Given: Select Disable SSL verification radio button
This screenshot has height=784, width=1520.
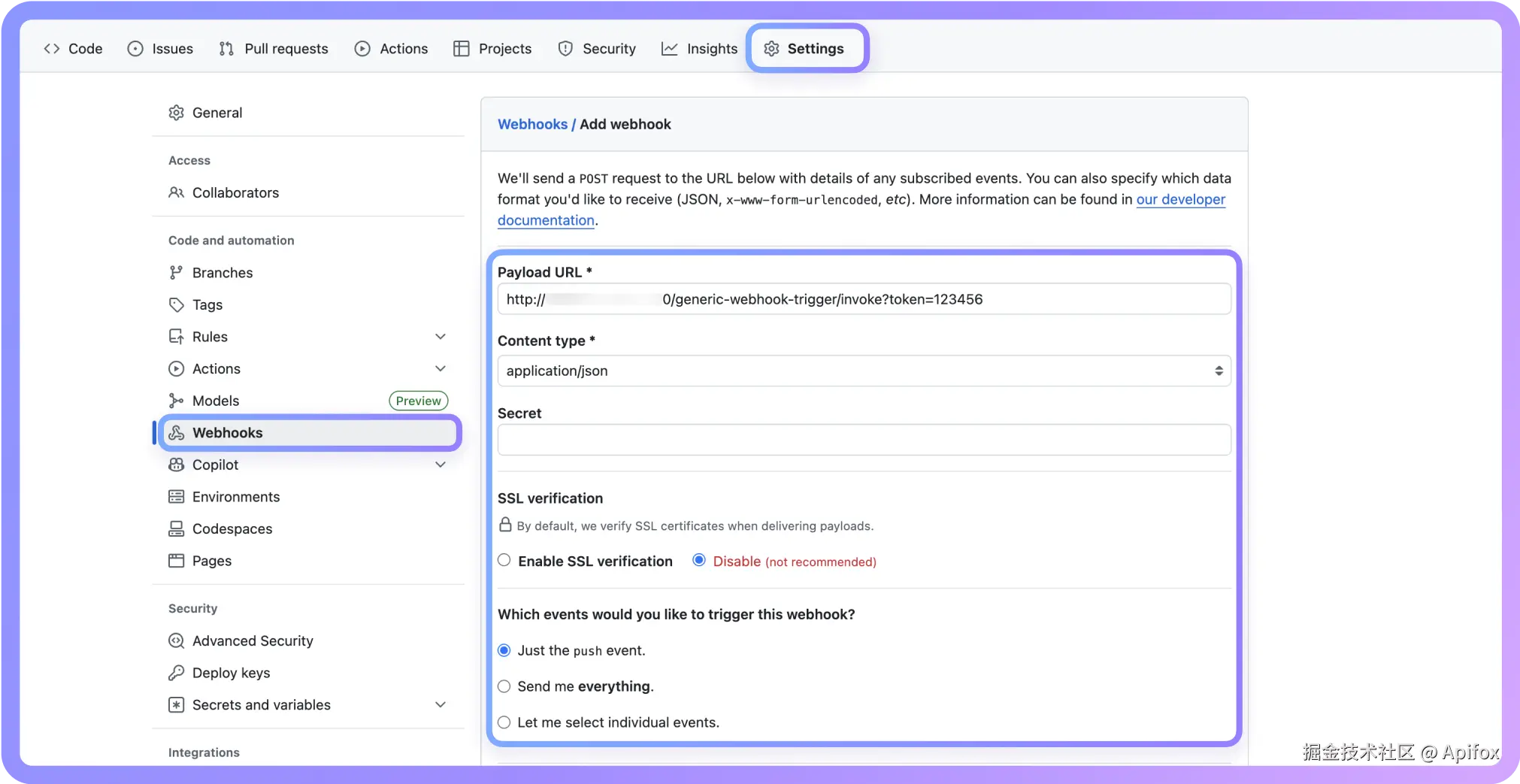Looking at the screenshot, I should (x=699, y=560).
